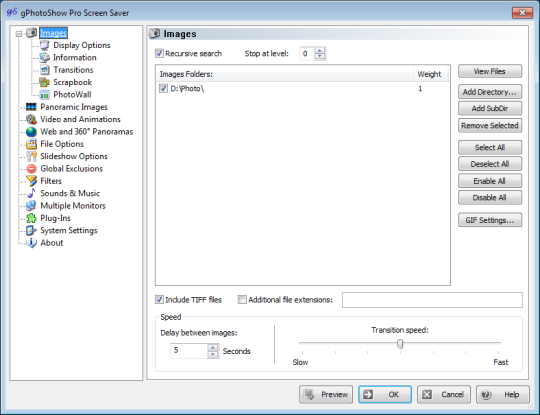Click the Delay between images value field
The image size is (540, 415).
click(x=189, y=351)
